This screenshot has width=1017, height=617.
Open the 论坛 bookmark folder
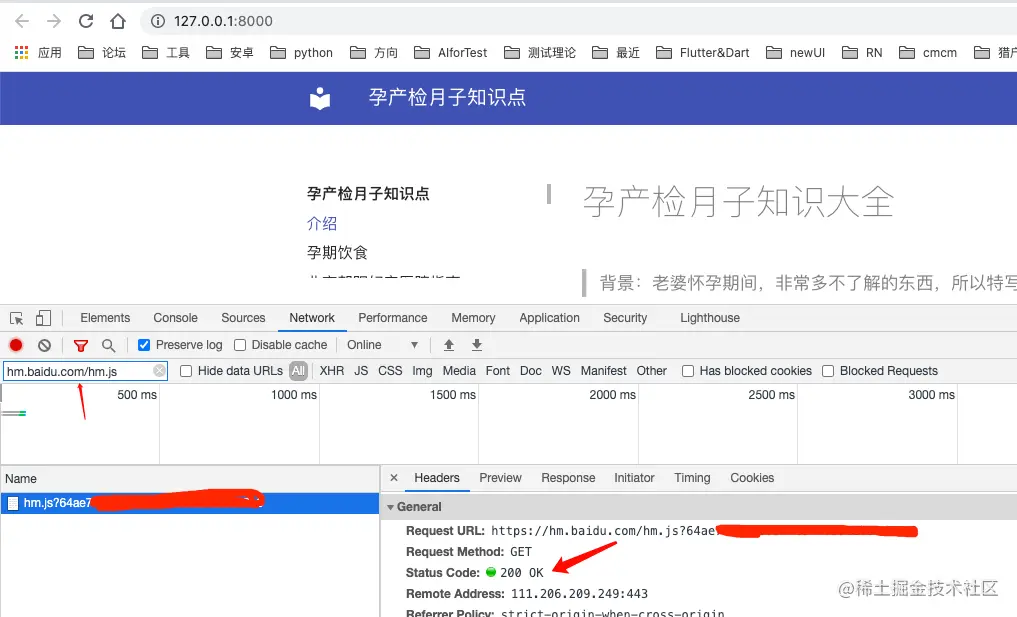coord(102,53)
